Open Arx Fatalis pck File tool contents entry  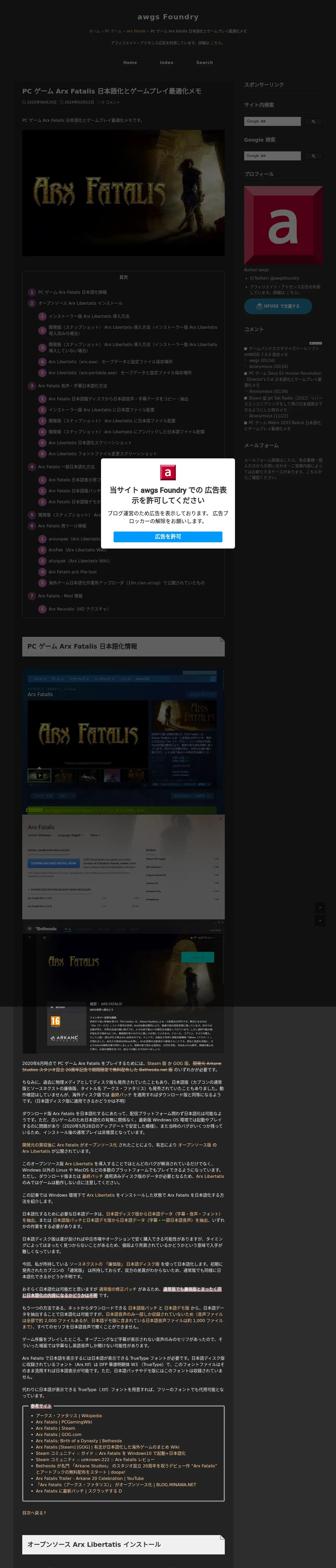click(72, 572)
